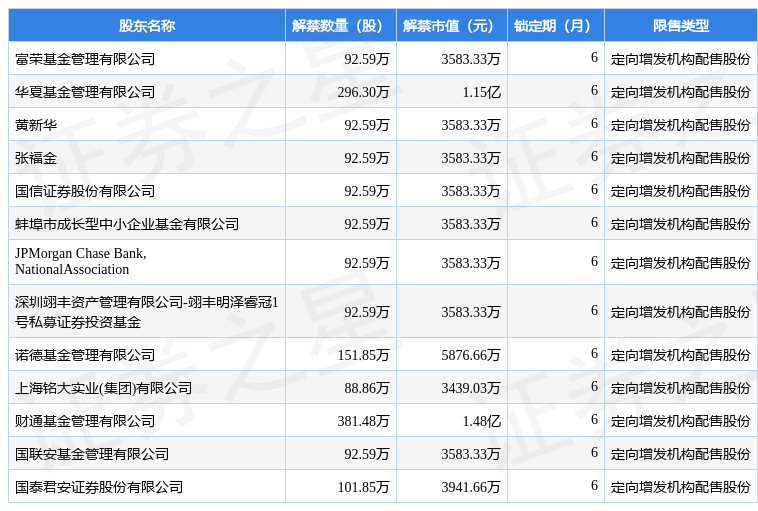The image size is (758, 511).
Task: Select the 国信证券股份有限公司 shareholder name
Action: tap(85, 191)
